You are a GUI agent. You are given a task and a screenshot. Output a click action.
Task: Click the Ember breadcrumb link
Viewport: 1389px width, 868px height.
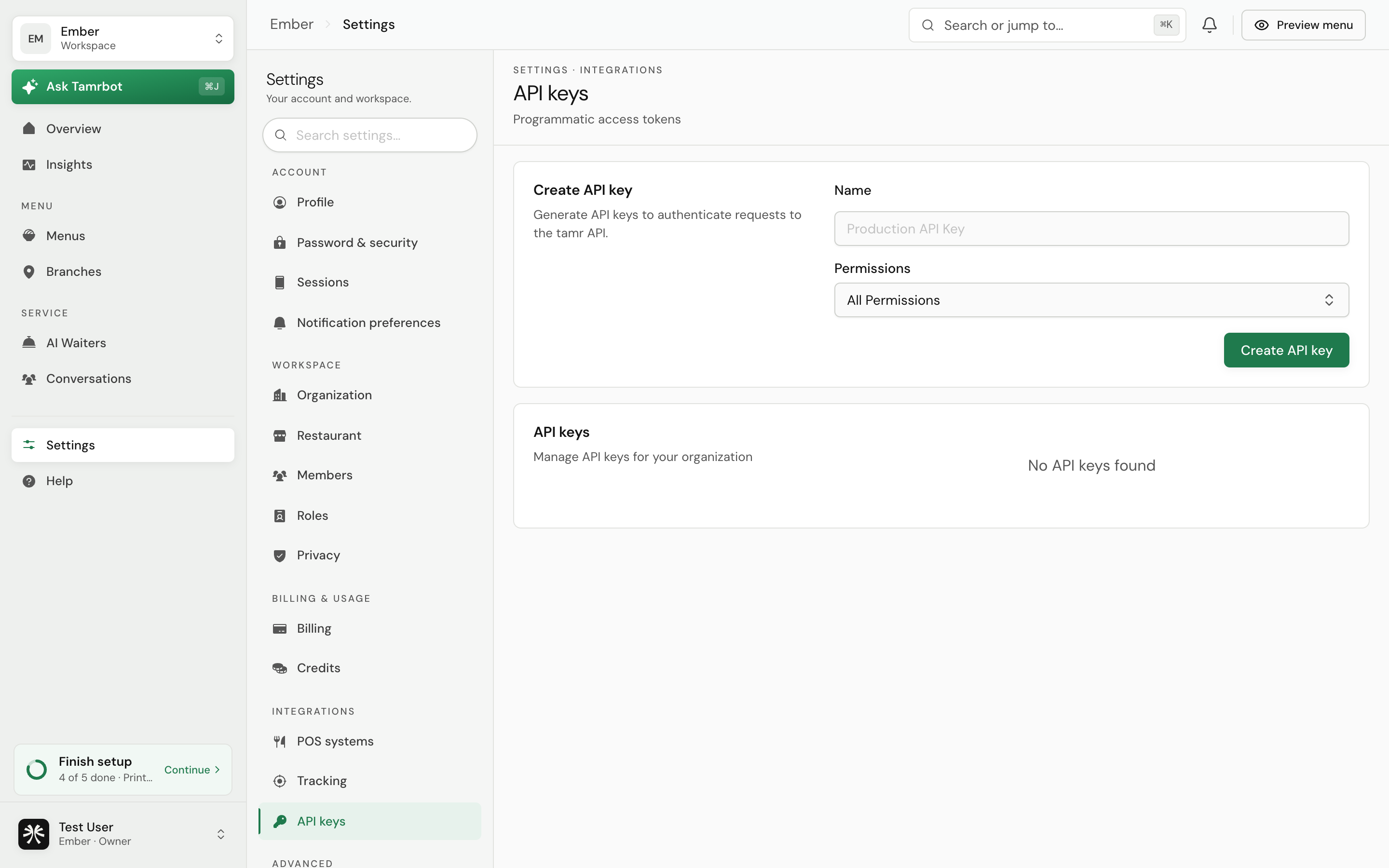292,25
